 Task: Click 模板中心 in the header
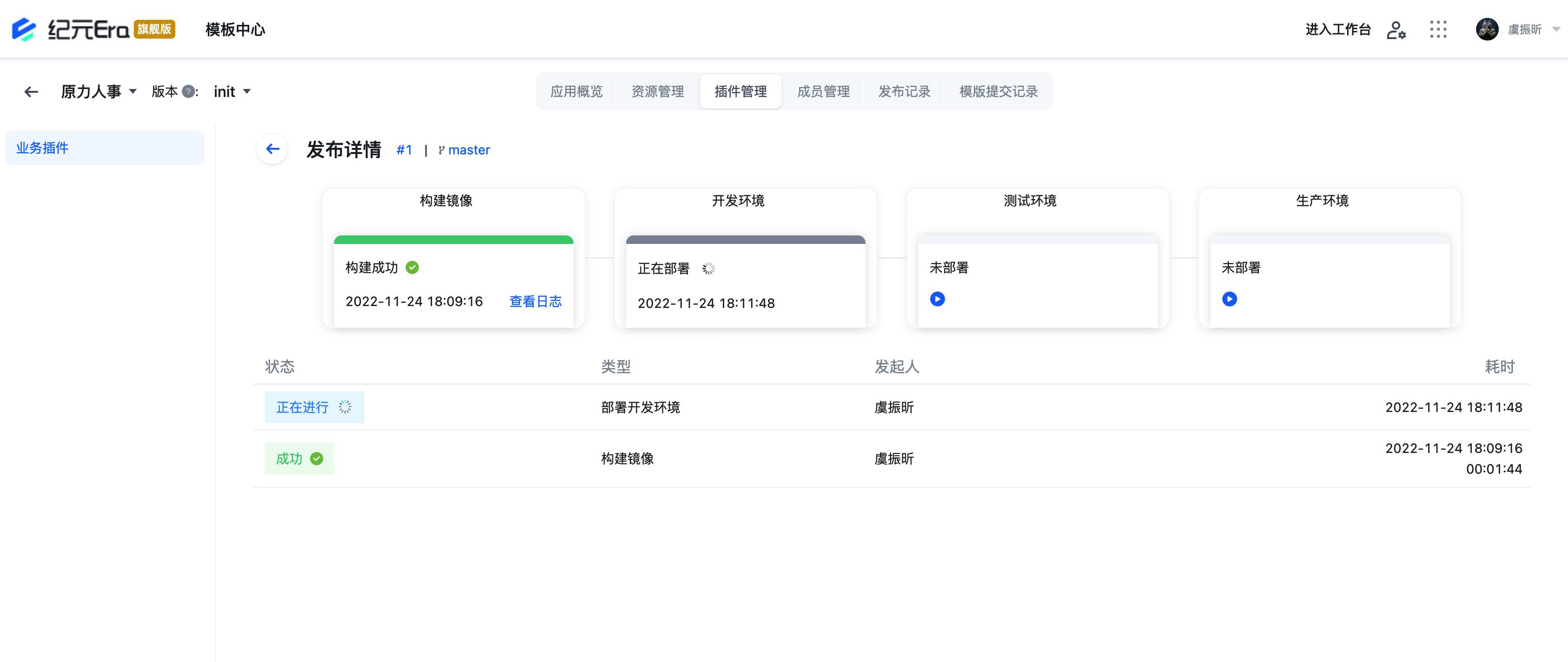(x=236, y=29)
